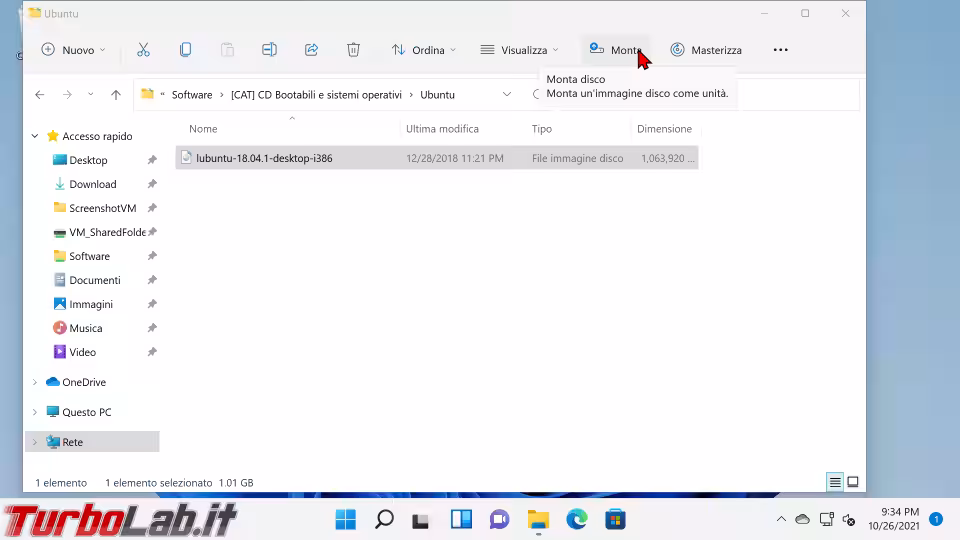960x540 pixels.
Task: Open Download folder in quick access
Action: tap(92, 184)
